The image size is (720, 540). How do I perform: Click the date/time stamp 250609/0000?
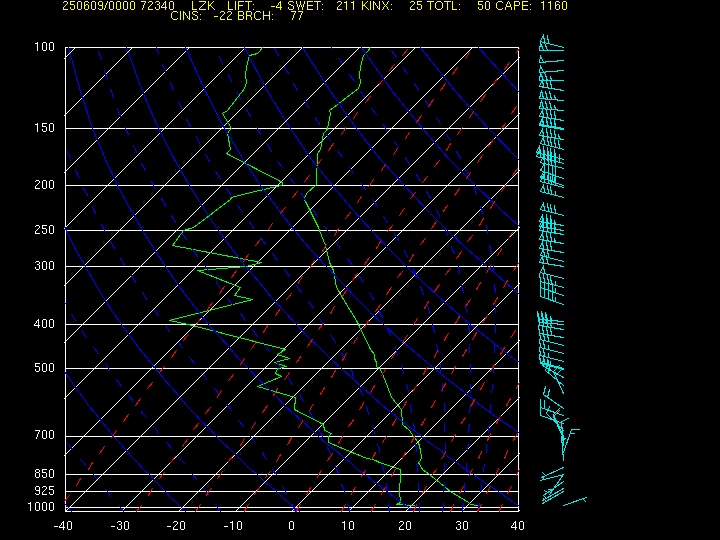pos(99,6)
